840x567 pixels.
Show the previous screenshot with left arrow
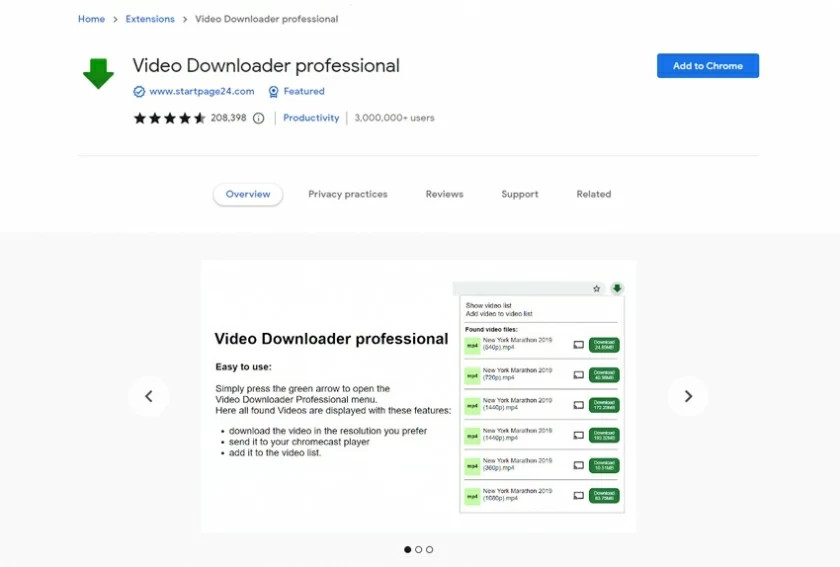coord(149,396)
